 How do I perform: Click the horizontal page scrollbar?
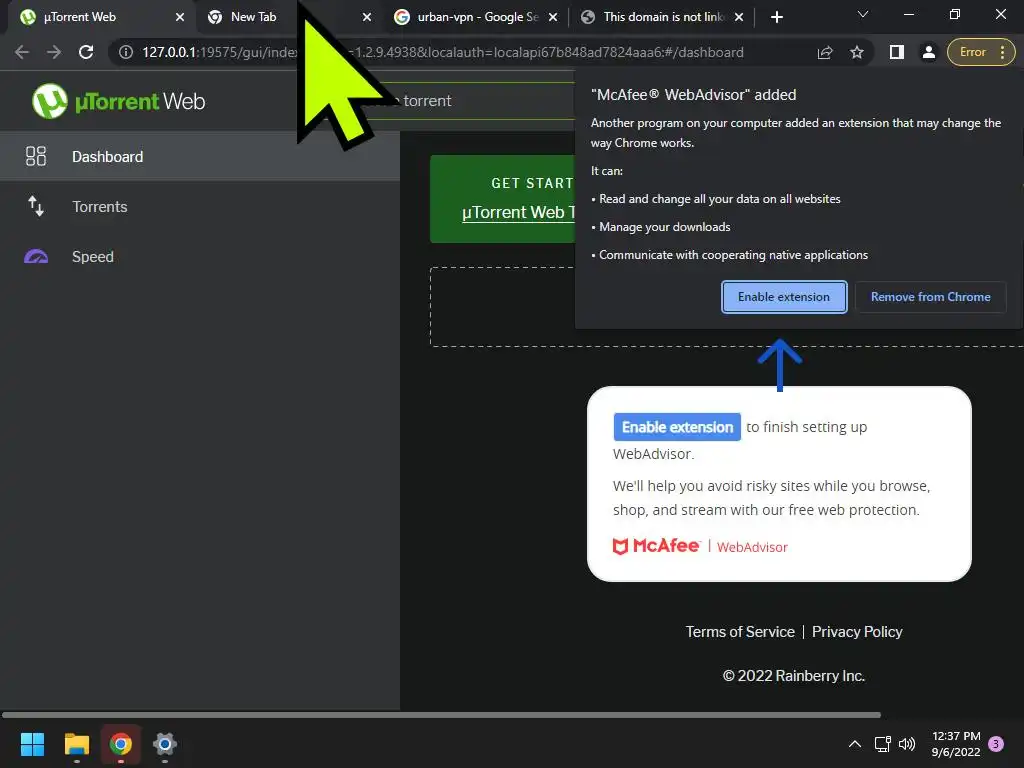441,715
